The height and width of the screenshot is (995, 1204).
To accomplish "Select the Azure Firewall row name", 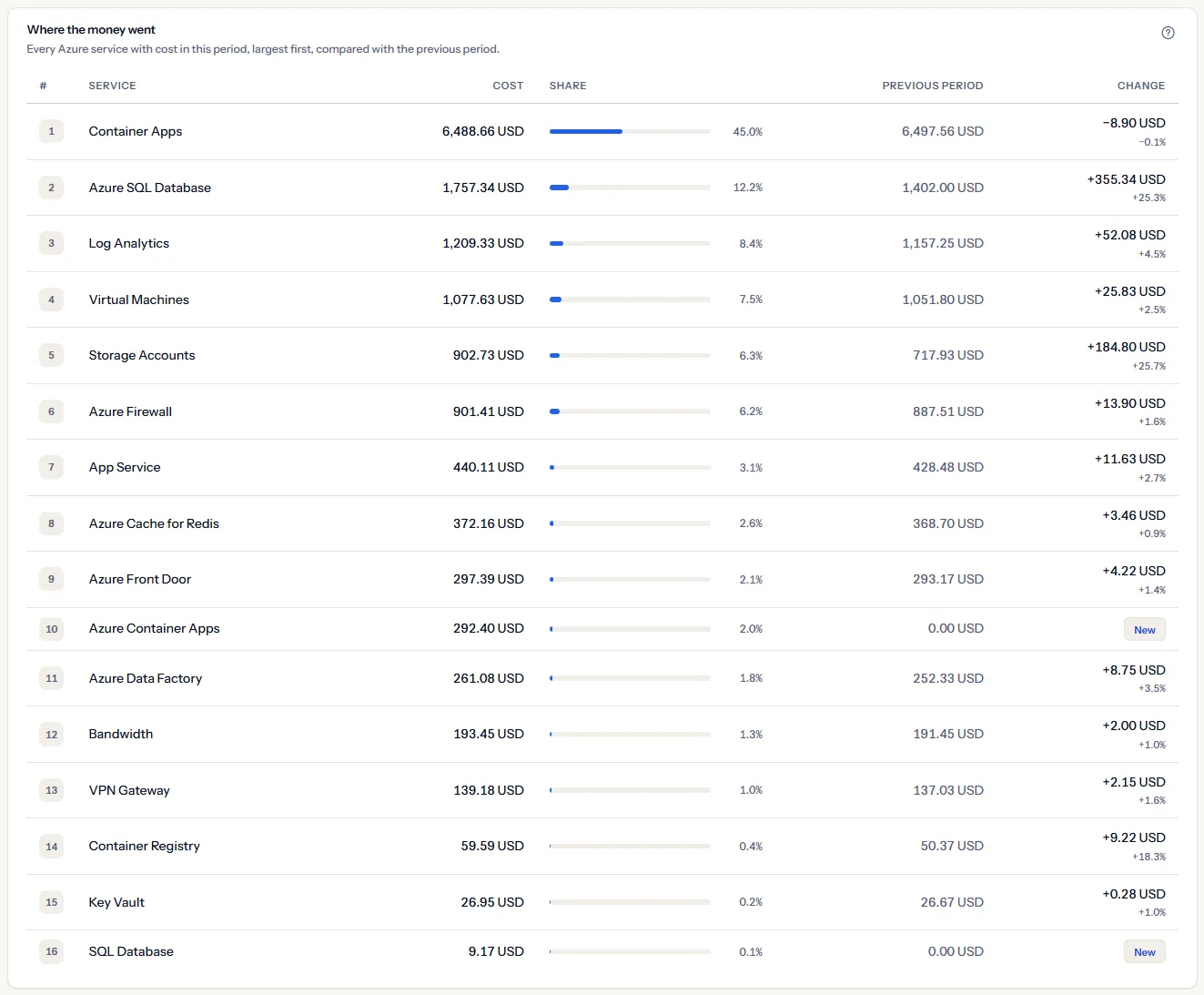I will coord(130,411).
